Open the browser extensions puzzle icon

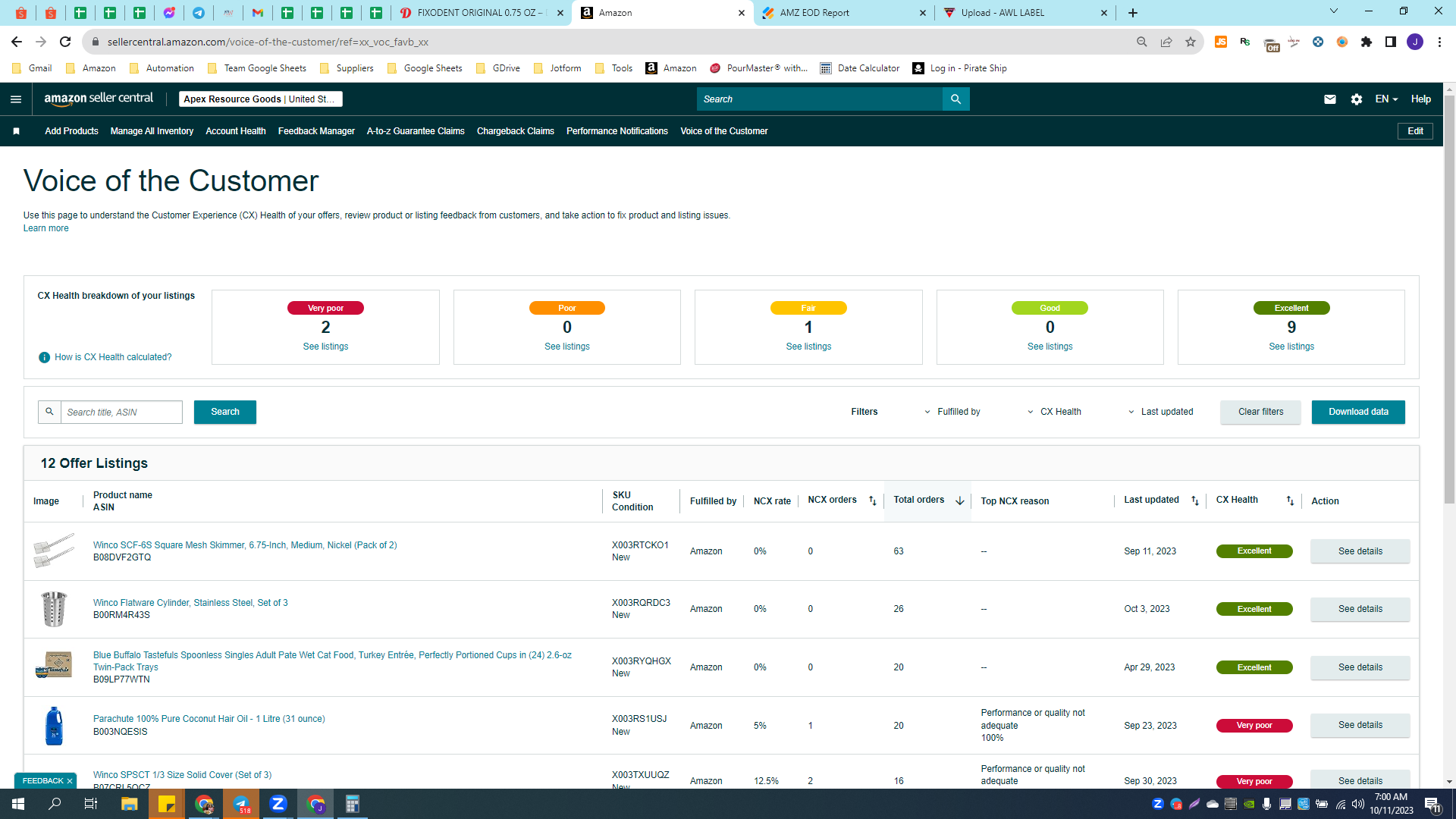click(x=1367, y=42)
